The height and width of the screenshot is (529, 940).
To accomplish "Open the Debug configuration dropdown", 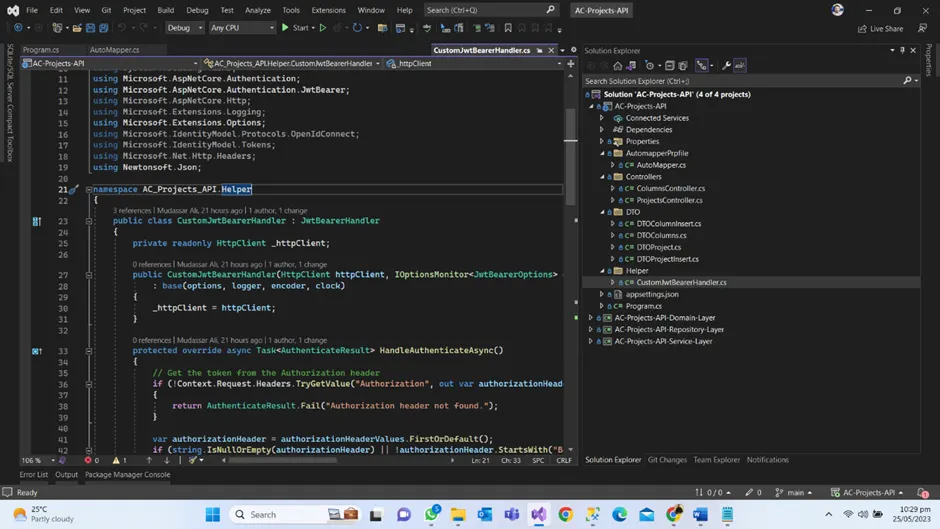I will [185, 28].
